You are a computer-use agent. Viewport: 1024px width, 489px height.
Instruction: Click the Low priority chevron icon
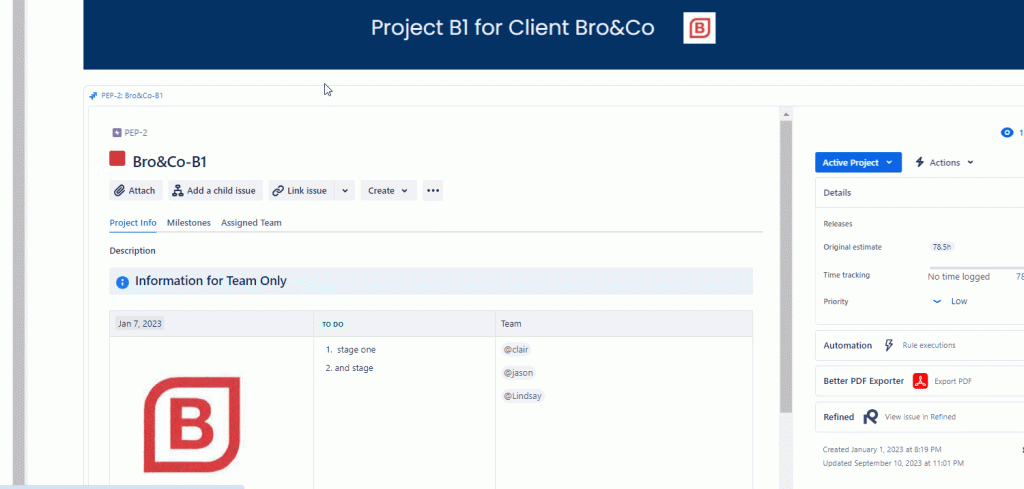pyautogui.click(x=937, y=302)
